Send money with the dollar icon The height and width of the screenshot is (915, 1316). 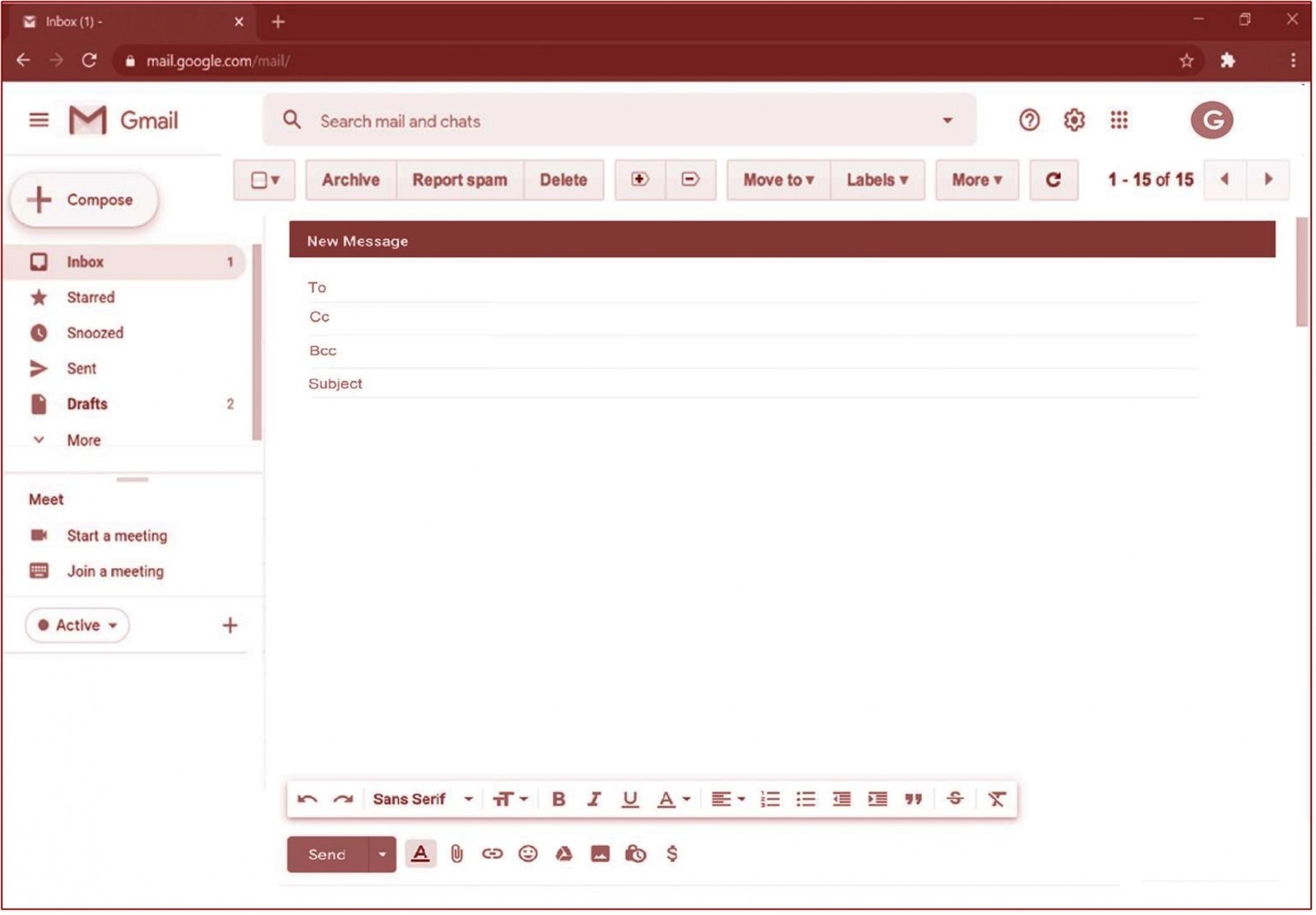tap(672, 854)
